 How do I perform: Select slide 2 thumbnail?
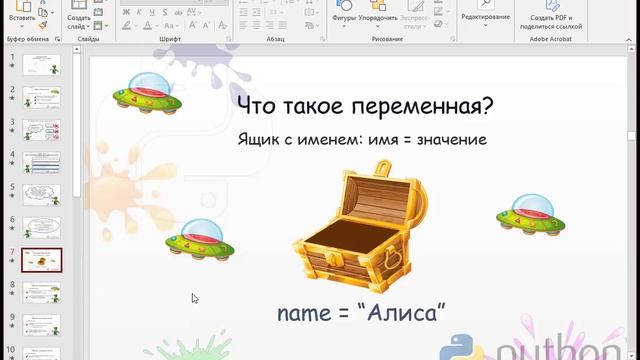tap(42, 98)
